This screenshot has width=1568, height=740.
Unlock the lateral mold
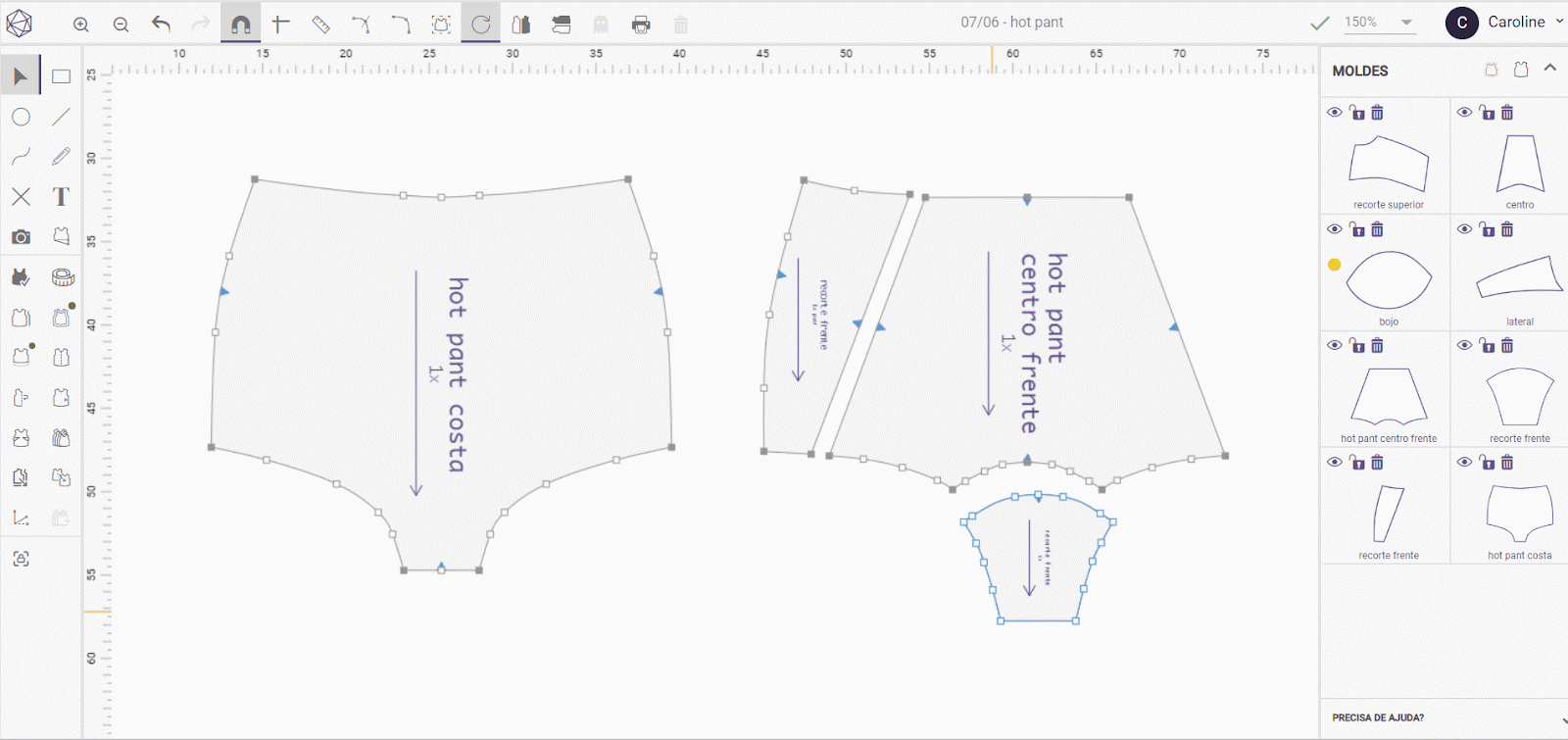coord(1487,229)
